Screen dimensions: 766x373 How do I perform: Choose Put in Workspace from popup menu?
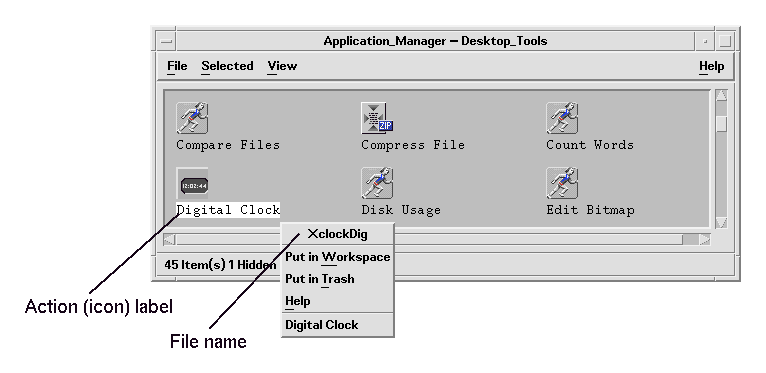[x=338, y=257]
